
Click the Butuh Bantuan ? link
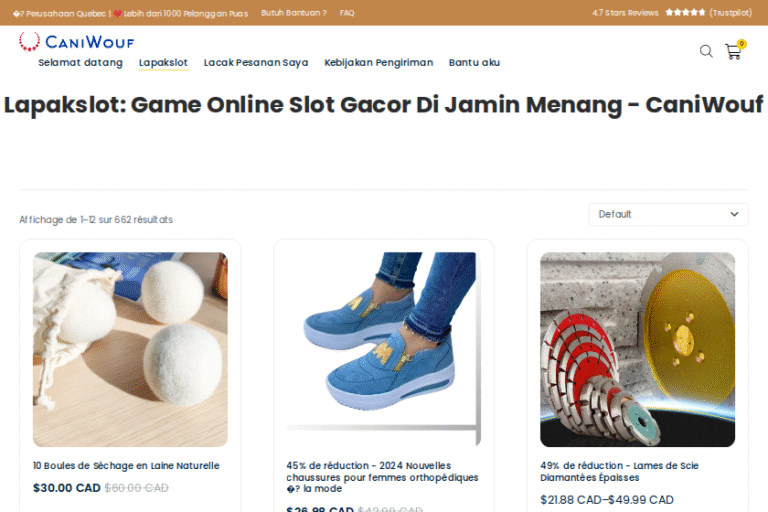[x=294, y=13]
